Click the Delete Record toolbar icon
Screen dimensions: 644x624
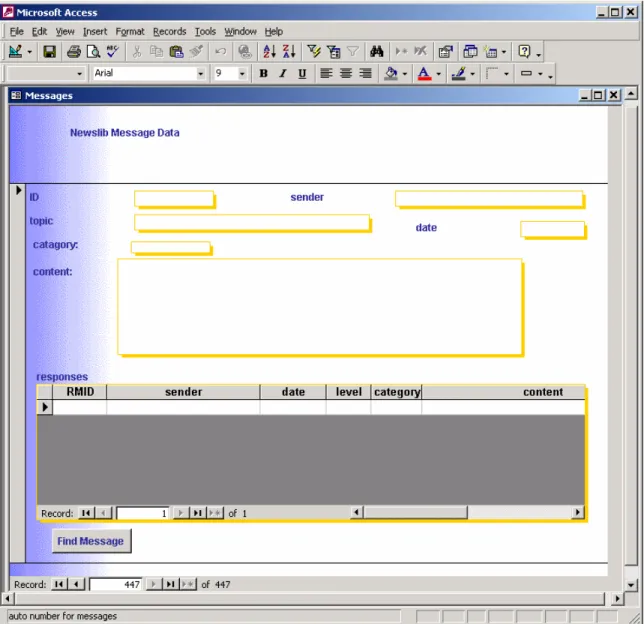tap(421, 52)
